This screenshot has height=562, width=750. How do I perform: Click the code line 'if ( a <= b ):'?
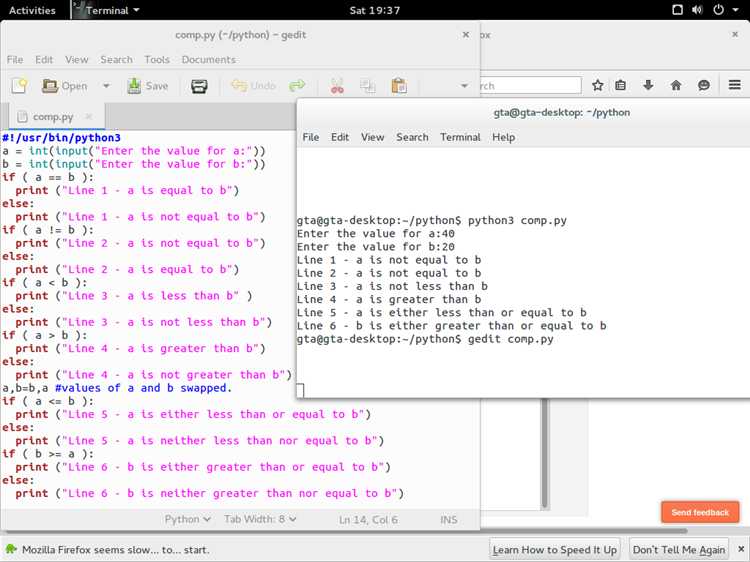click(x=48, y=401)
